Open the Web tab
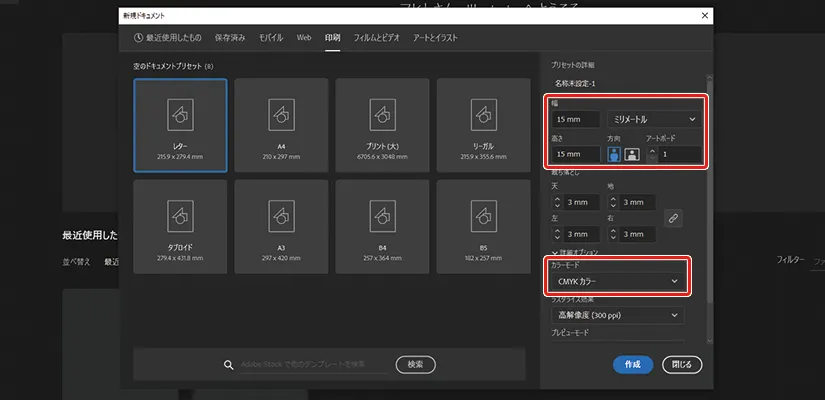The height and width of the screenshot is (400, 825). click(x=304, y=37)
